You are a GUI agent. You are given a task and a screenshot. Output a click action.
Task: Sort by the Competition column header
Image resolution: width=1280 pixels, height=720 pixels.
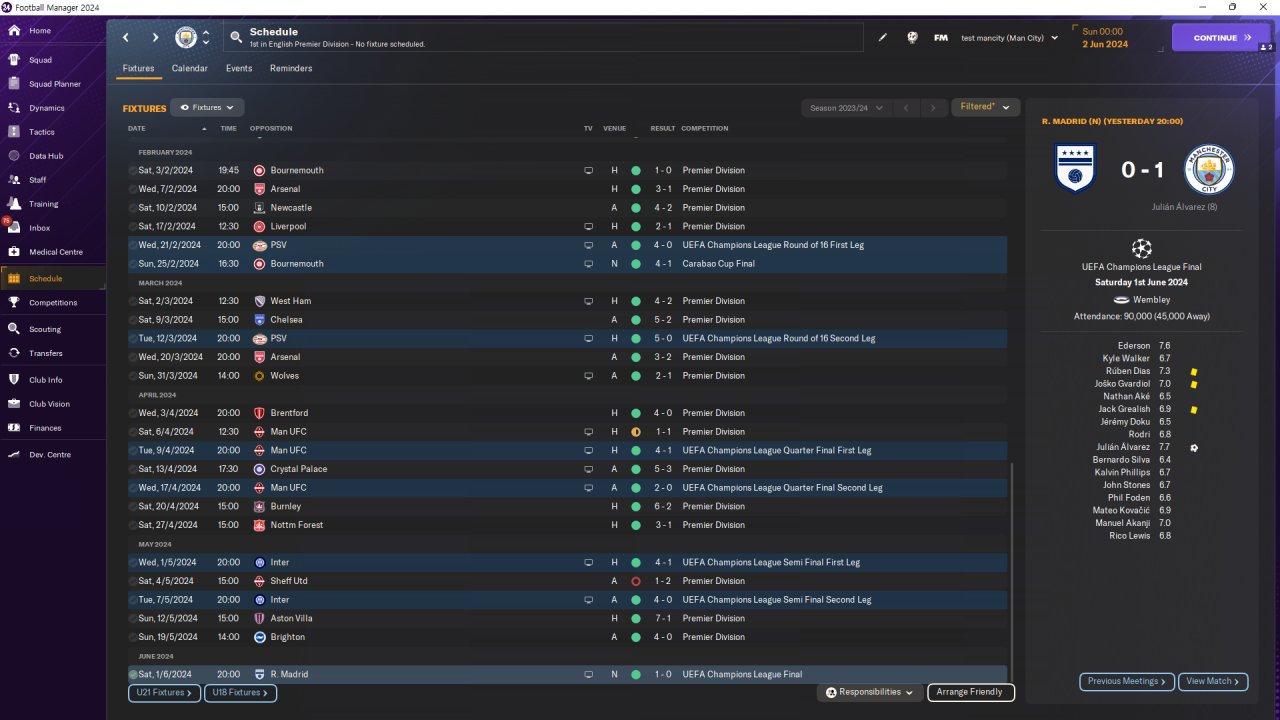705,128
